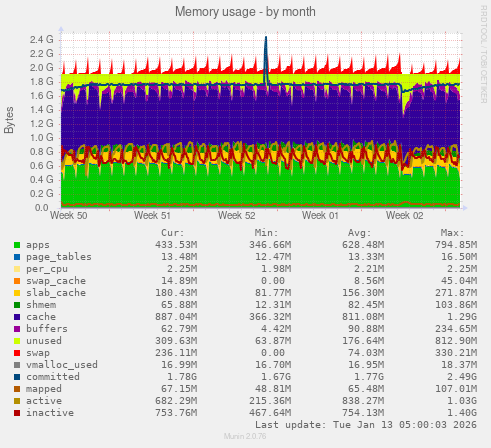
Task: Click the 'Week 52' axis label
Action: (237, 216)
